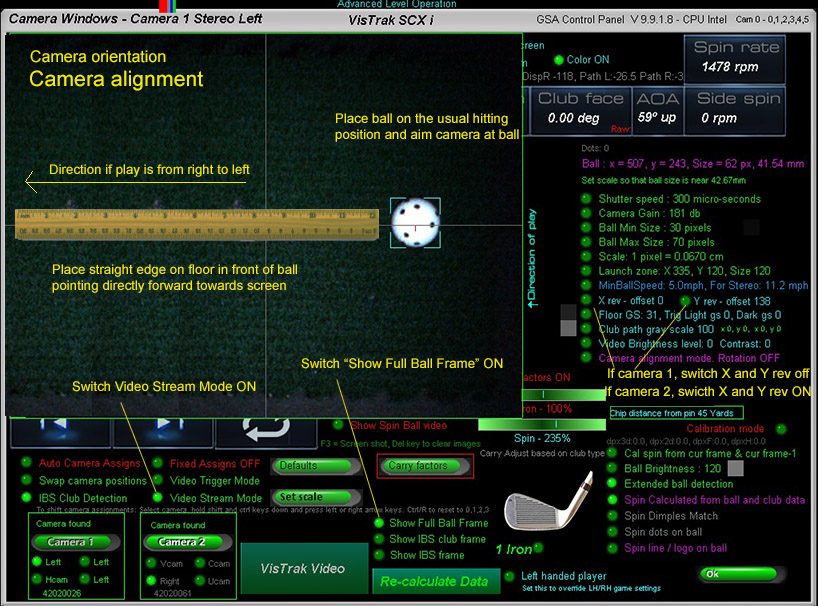Enable Video Trigger Mode
Screen dimensions: 818x606
point(157,480)
